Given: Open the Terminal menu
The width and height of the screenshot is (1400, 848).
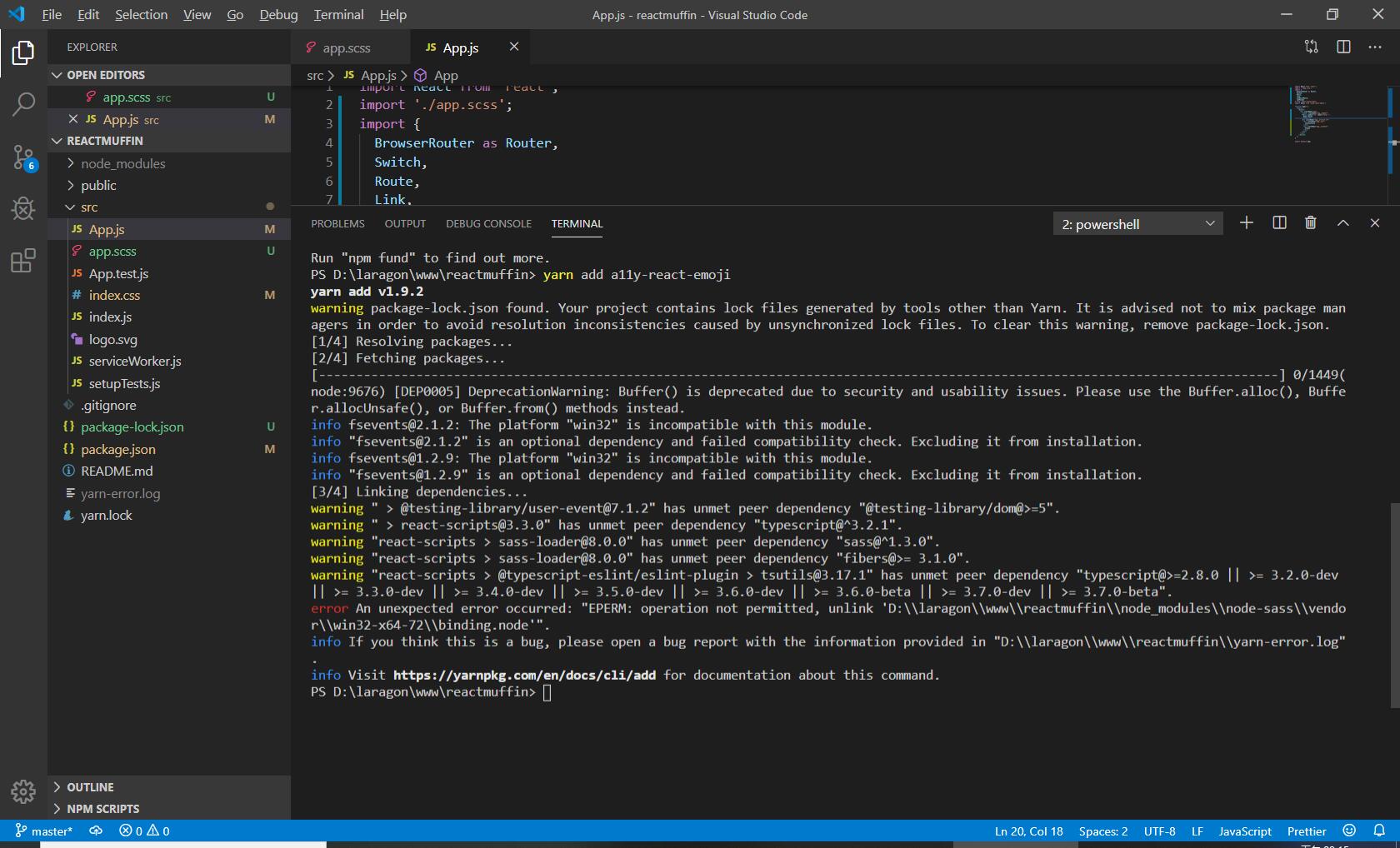Looking at the screenshot, I should [x=338, y=14].
